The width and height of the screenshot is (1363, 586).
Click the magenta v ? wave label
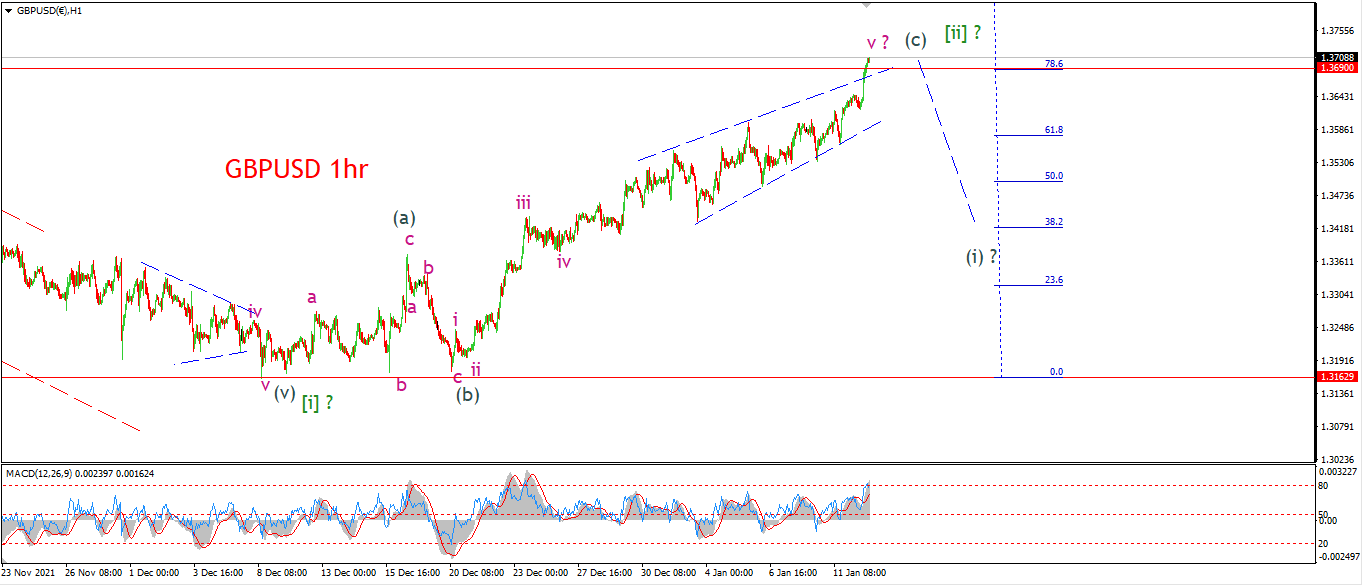coord(878,43)
